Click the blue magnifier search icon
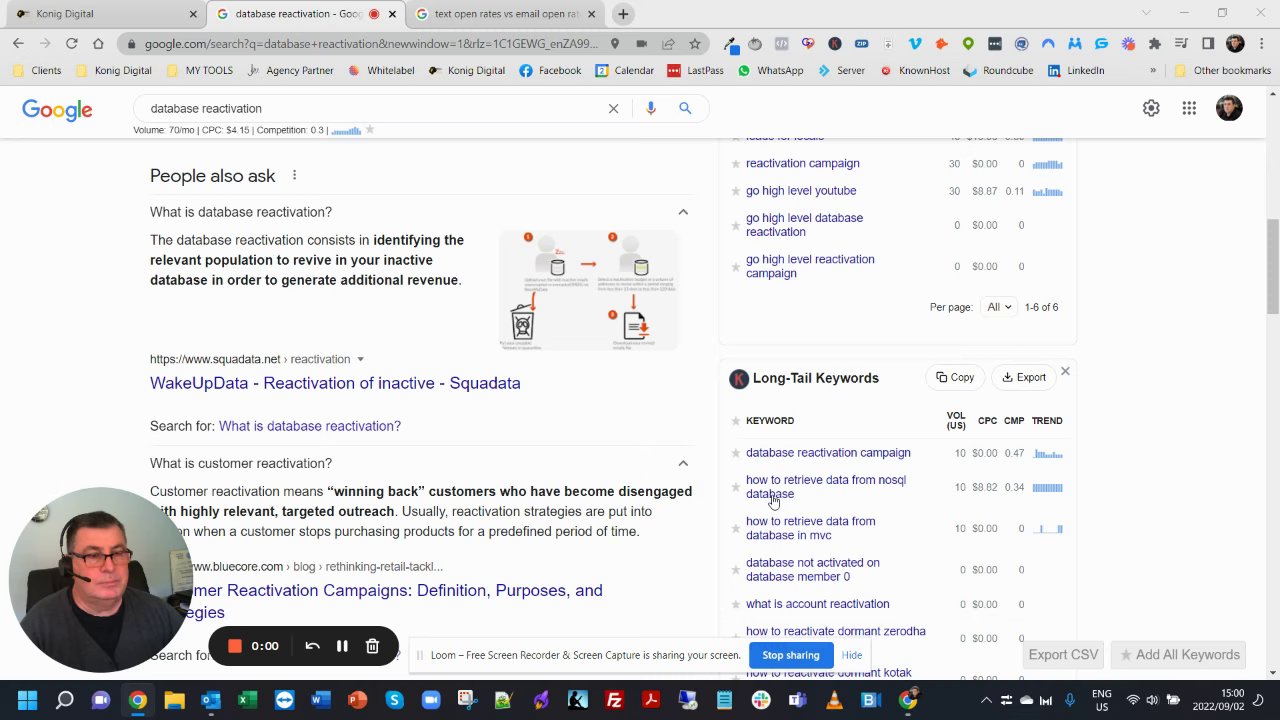Viewport: 1280px width, 720px height. point(685,108)
